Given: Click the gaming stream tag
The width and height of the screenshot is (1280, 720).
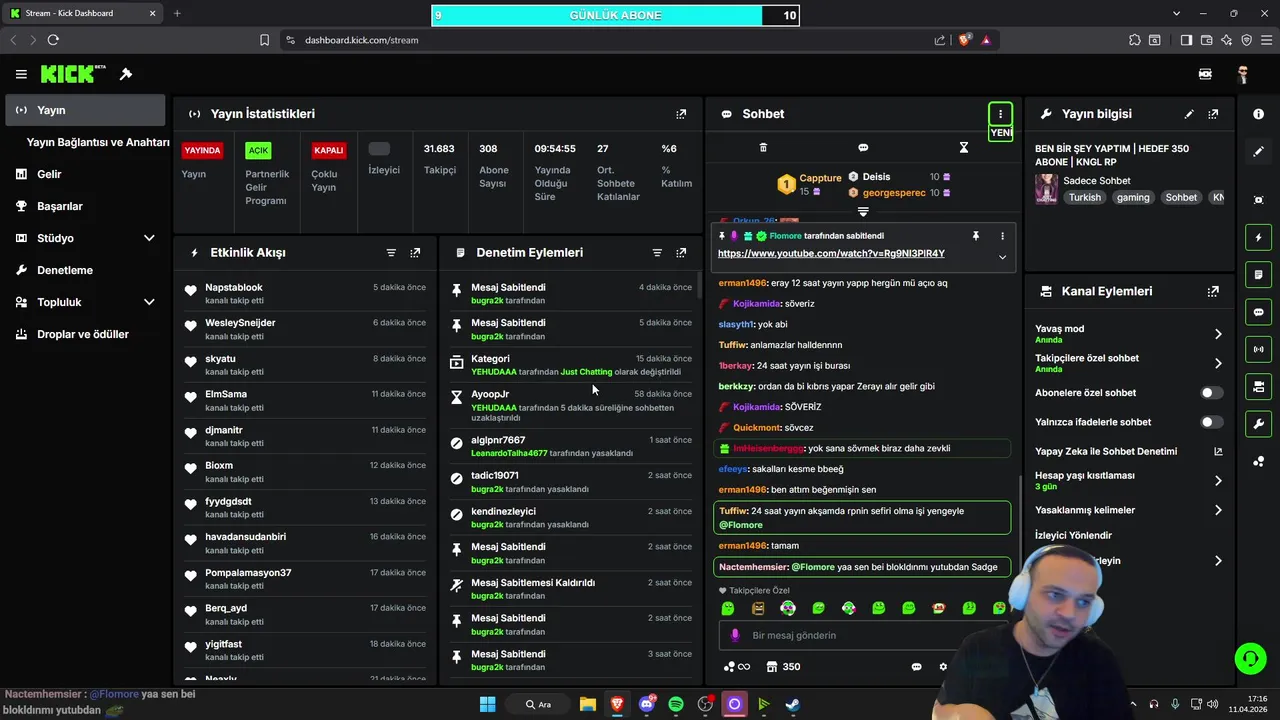Looking at the screenshot, I should [1133, 198].
